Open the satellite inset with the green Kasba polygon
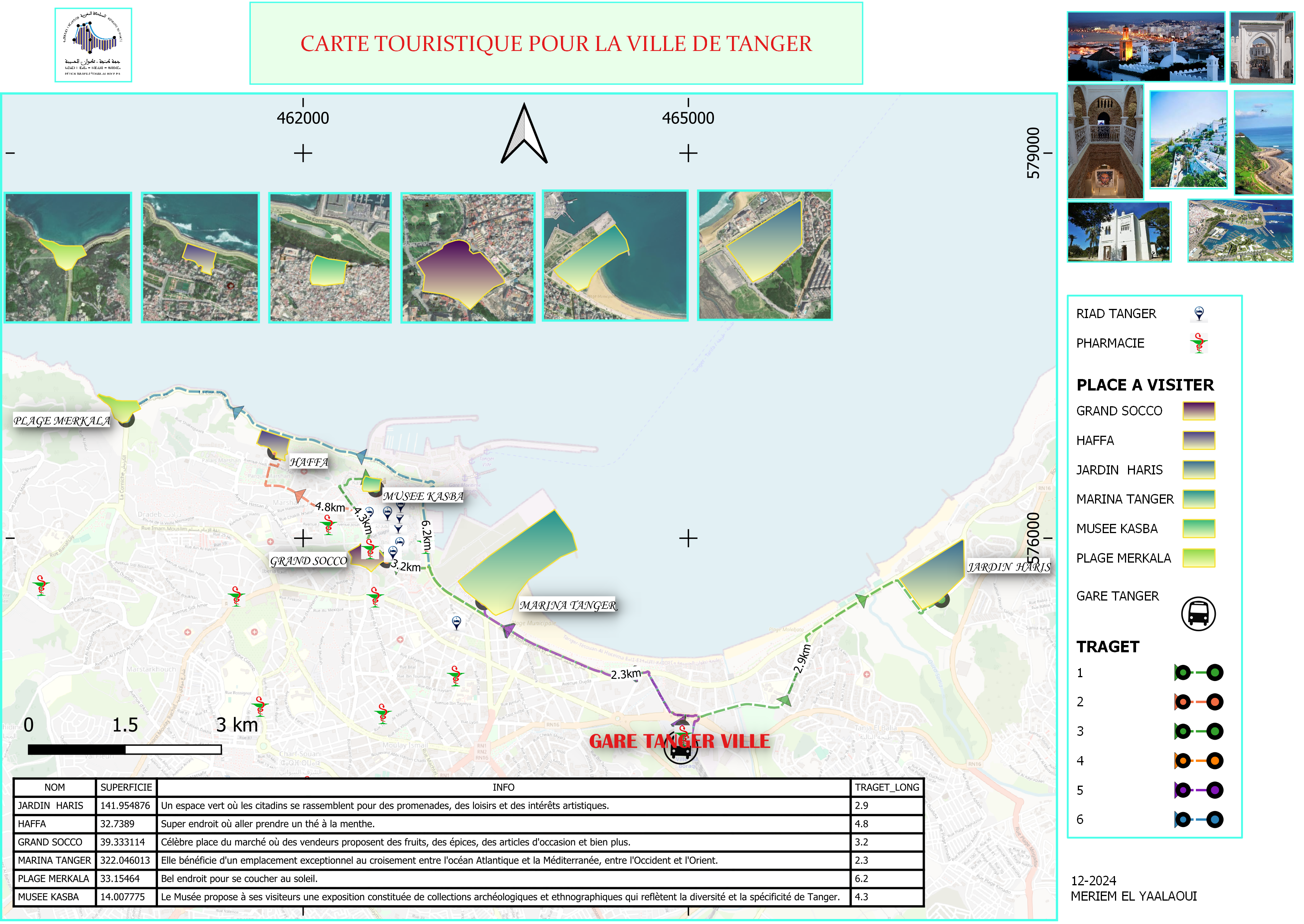Viewport: 1304px width, 924px height. click(330, 258)
